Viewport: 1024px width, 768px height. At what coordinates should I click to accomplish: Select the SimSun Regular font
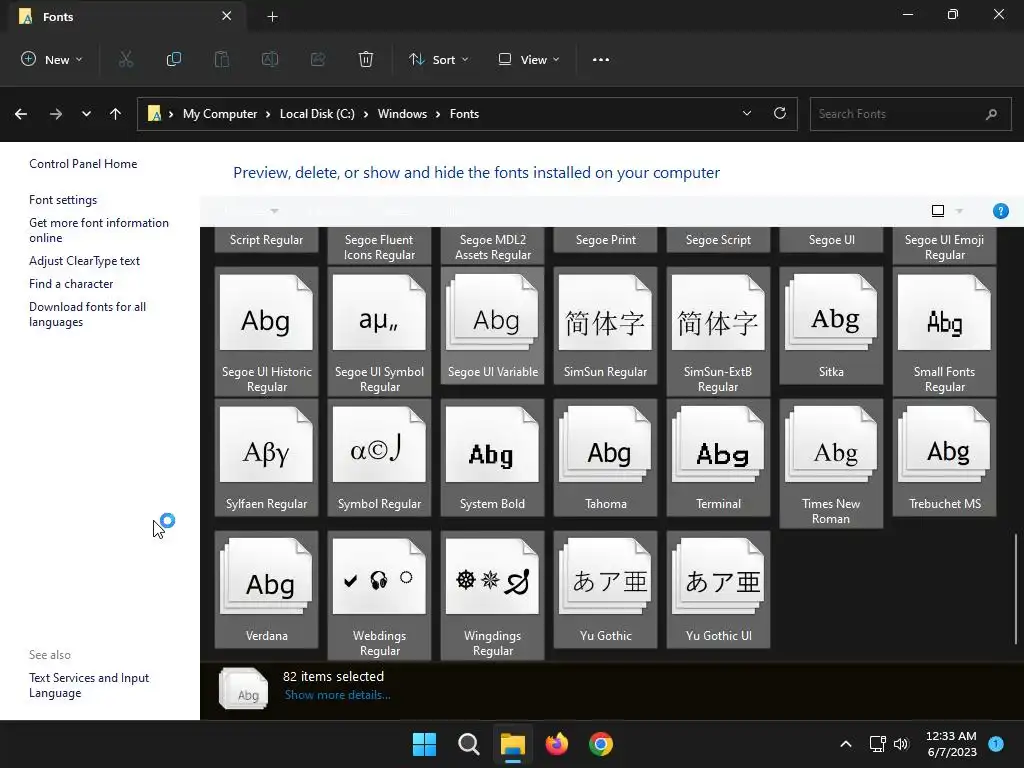(605, 325)
